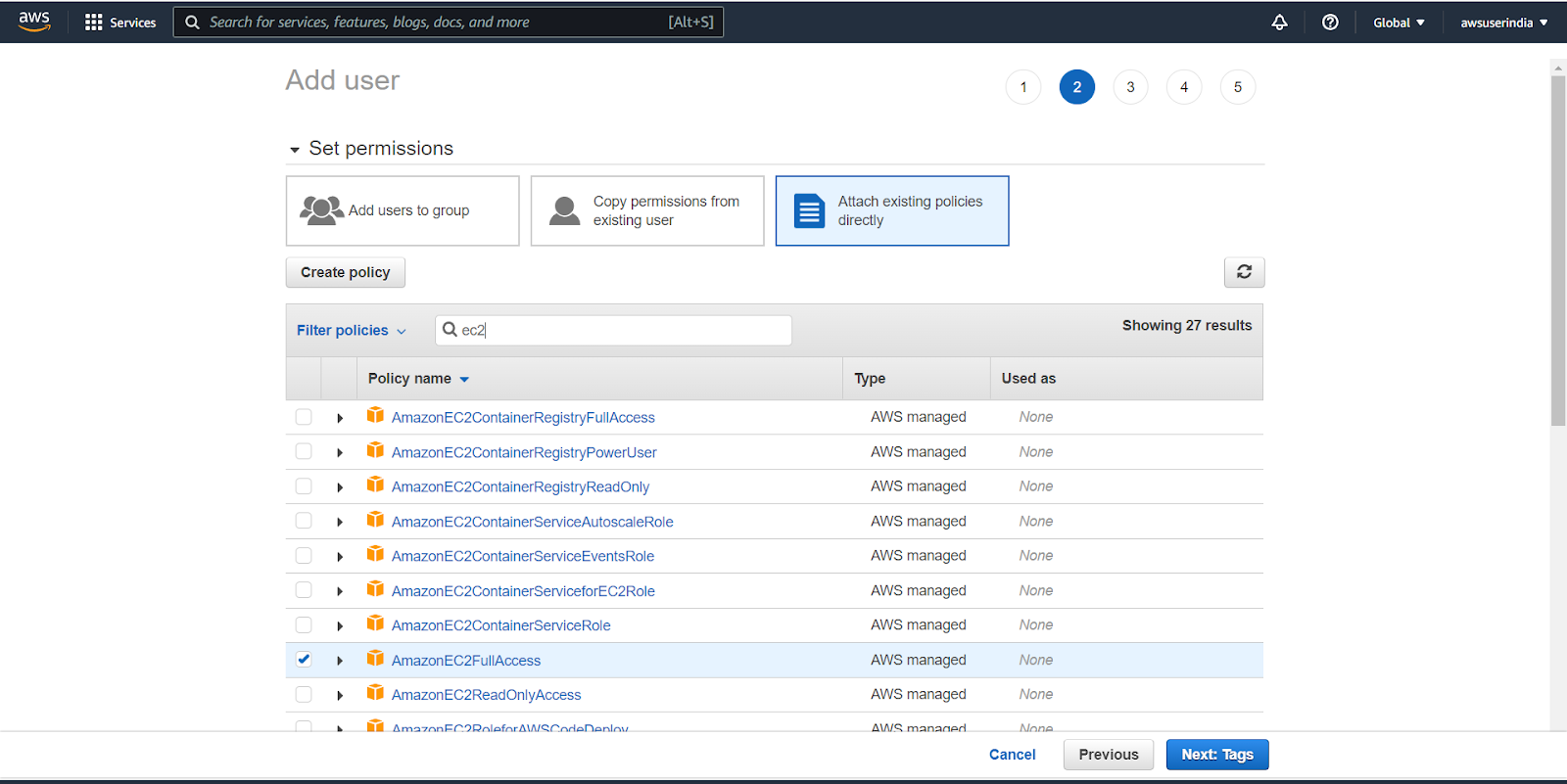Screen dimensions: 1567x784
Task: Select Add users to group option
Action: 403,210
